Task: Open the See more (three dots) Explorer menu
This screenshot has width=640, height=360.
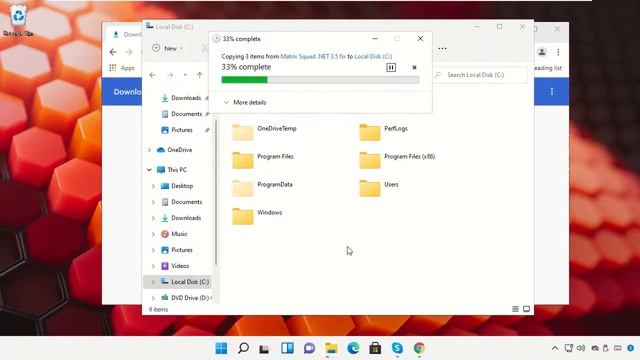Action: (442, 48)
